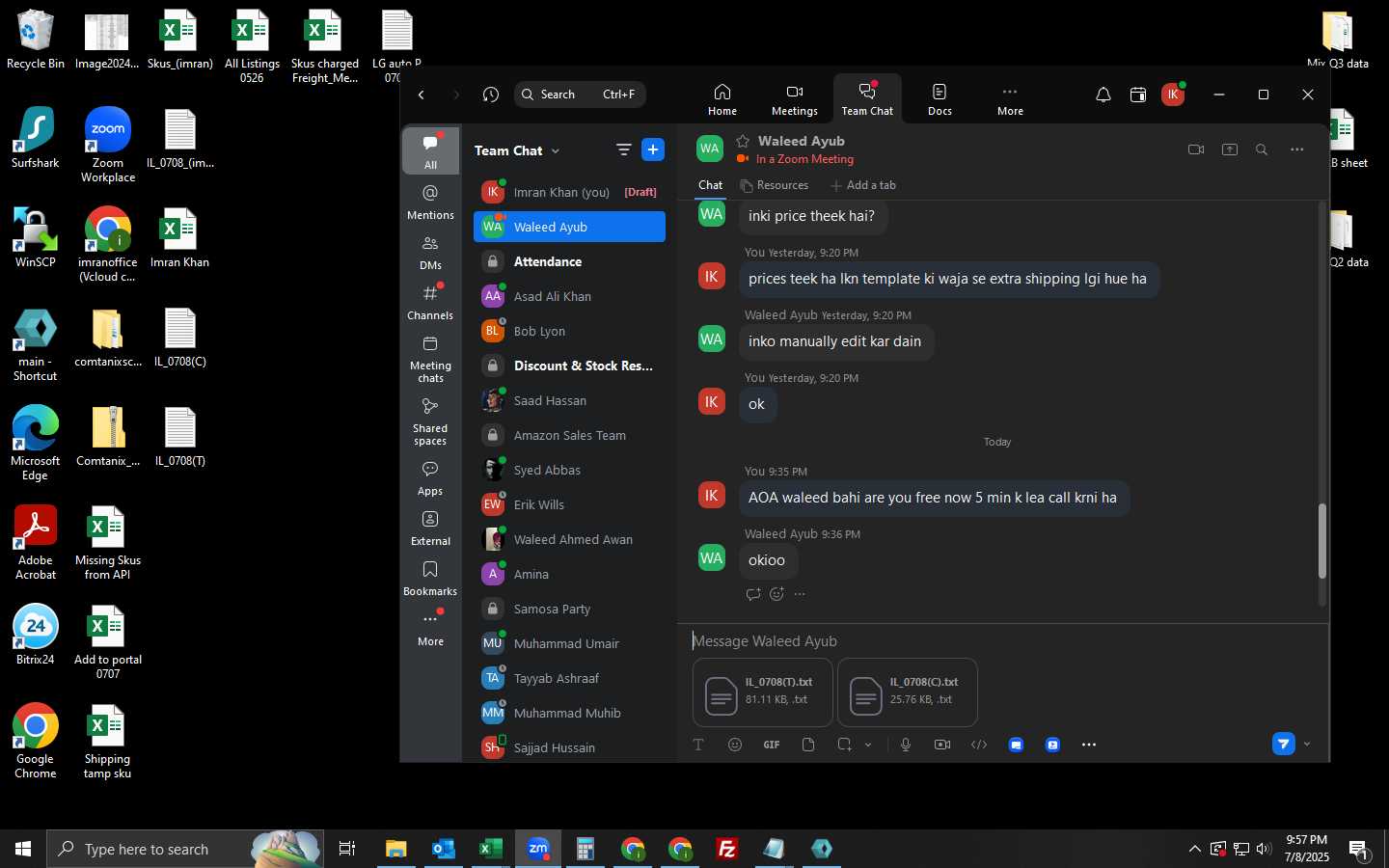Open the chat list filter icon
Viewport: 1389px width, 868px height.
click(x=623, y=149)
